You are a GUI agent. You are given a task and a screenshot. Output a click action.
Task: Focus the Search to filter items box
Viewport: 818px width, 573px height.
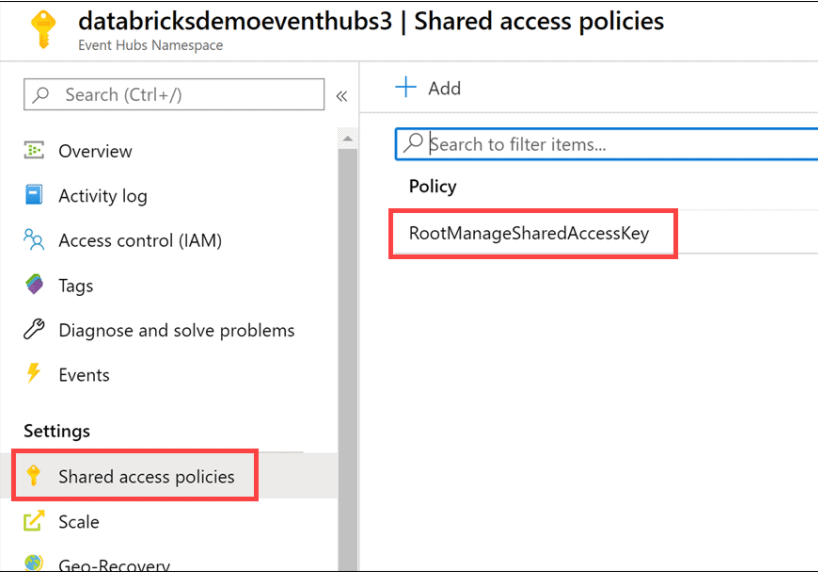coord(610,144)
